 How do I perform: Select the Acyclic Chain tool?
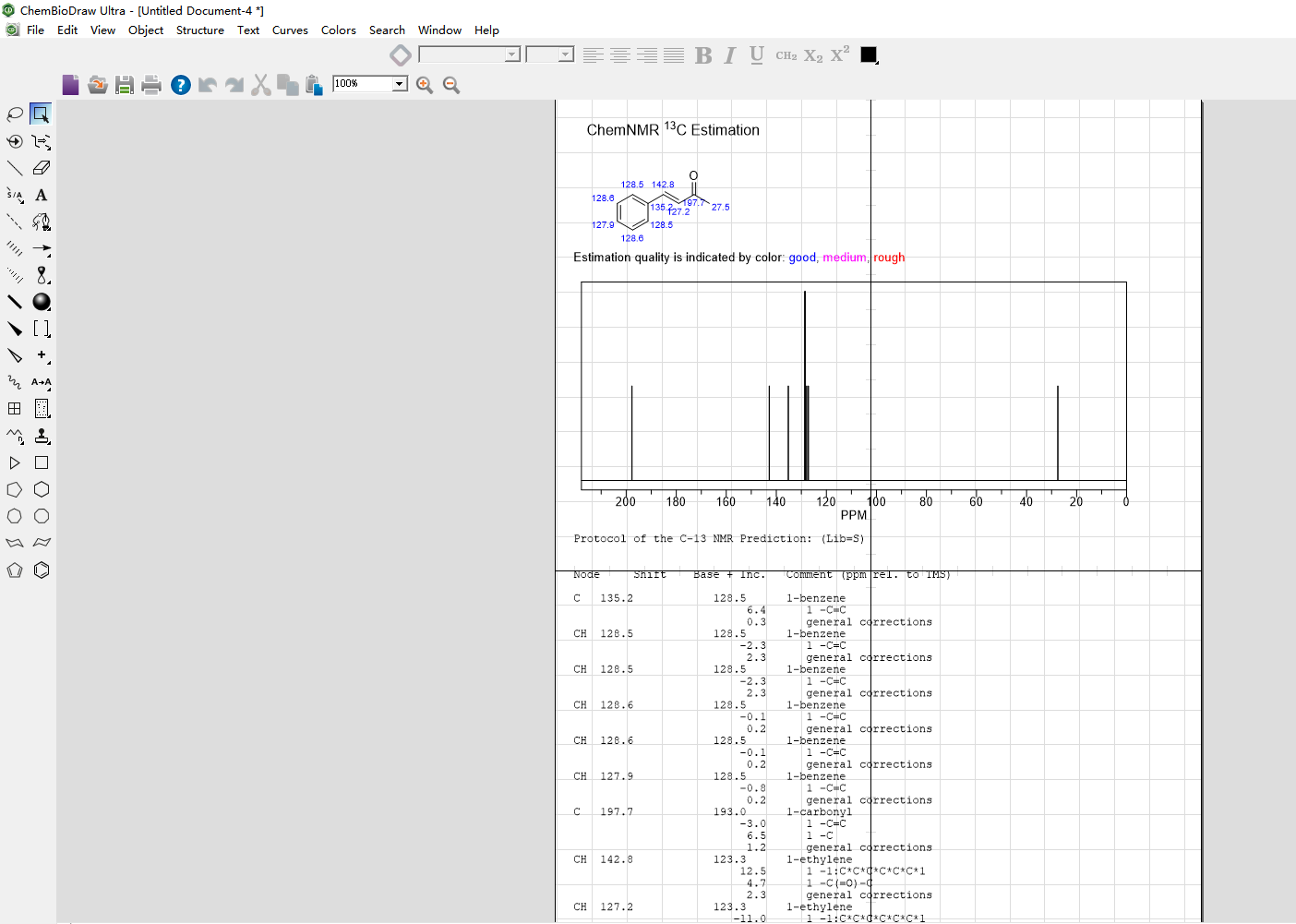click(15, 436)
